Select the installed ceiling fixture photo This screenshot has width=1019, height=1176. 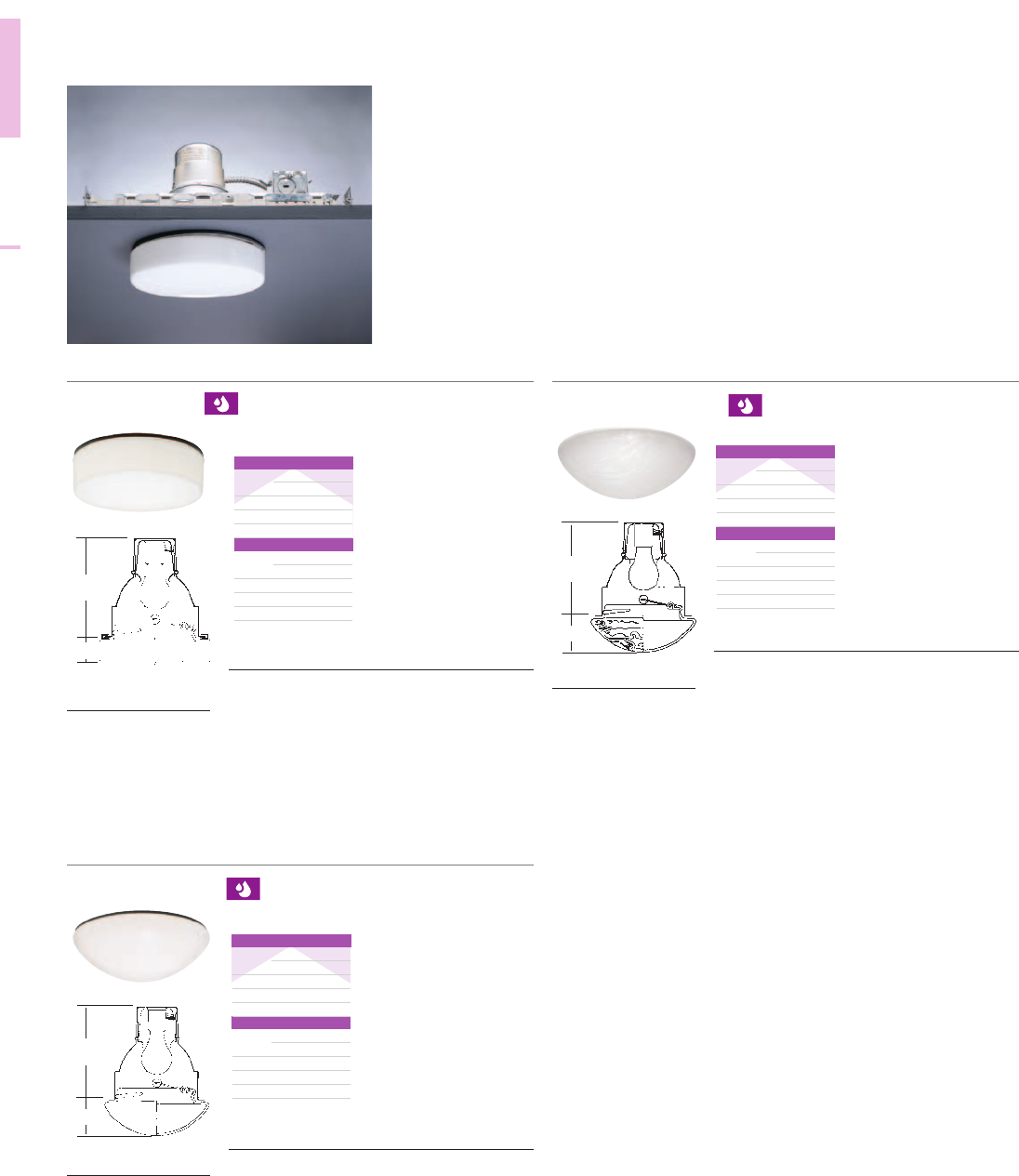click(219, 215)
